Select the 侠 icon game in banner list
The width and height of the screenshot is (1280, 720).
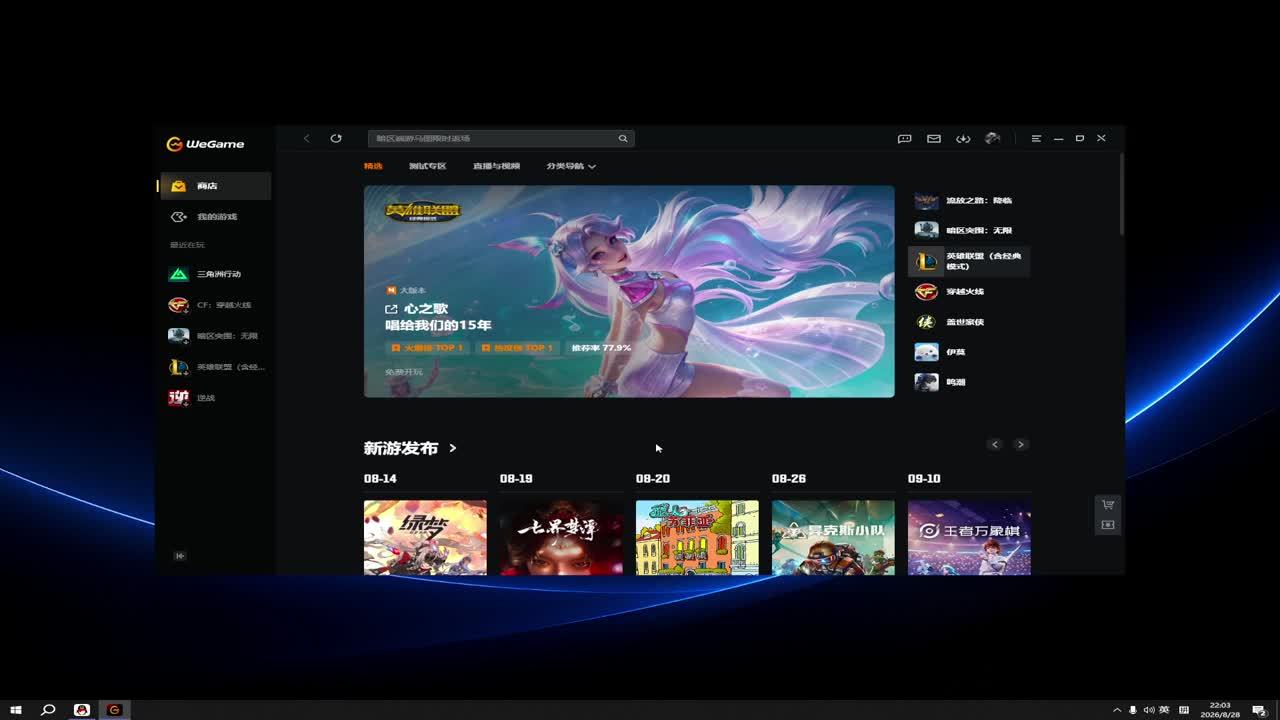968,322
